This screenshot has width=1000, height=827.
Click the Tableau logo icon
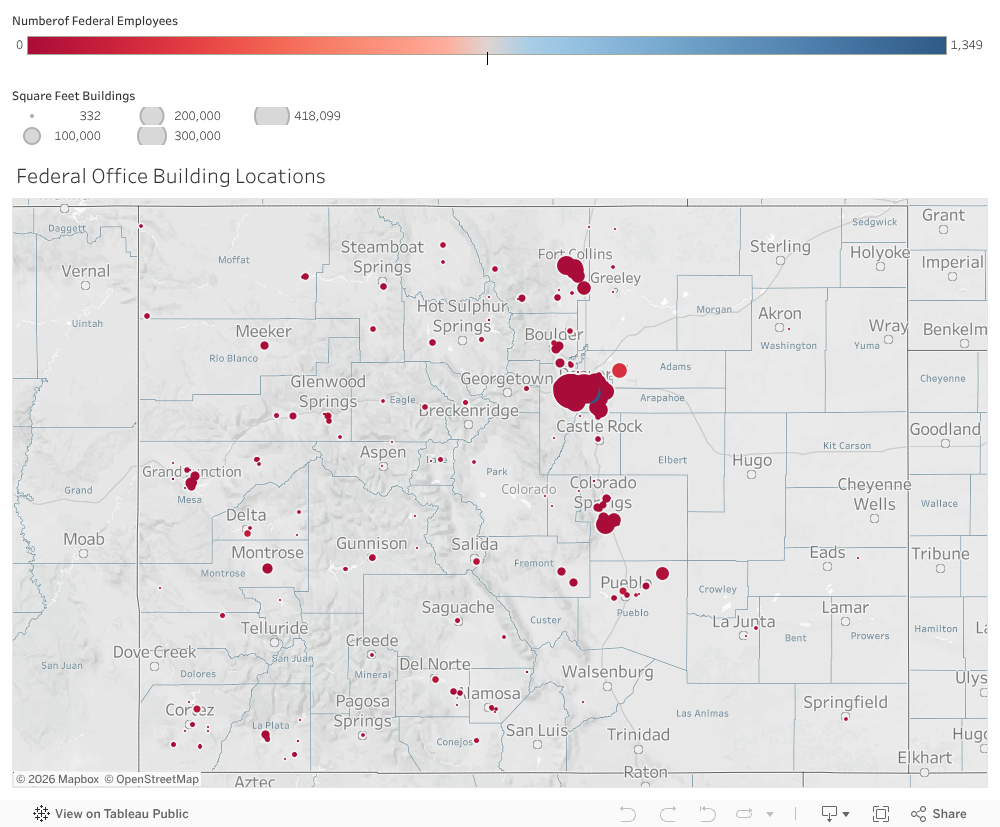[41, 814]
